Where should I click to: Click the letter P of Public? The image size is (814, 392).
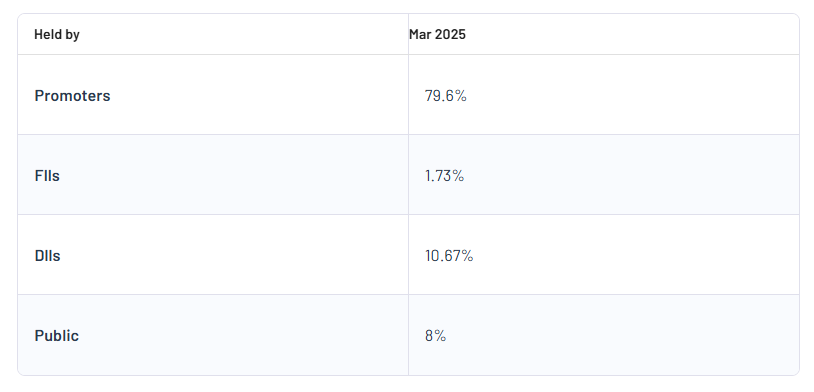pos(39,335)
